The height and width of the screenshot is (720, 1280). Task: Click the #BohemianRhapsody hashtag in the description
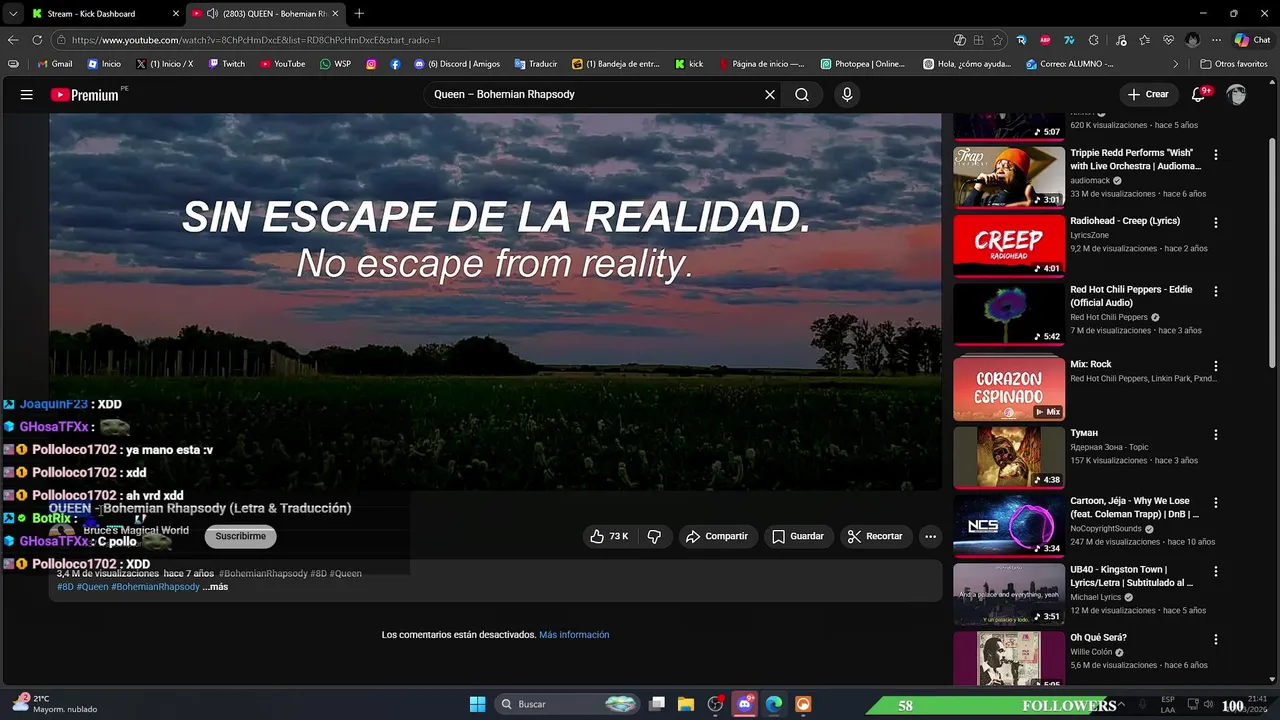pos(155,587)
